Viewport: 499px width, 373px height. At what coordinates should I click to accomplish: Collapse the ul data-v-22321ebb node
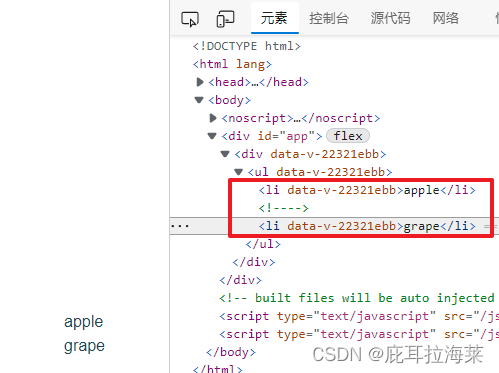point(238,172)
